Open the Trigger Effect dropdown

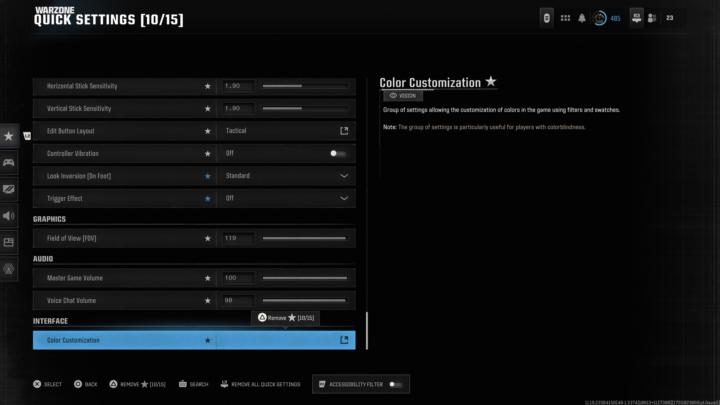pyautogui.click(x=344, y=198)
